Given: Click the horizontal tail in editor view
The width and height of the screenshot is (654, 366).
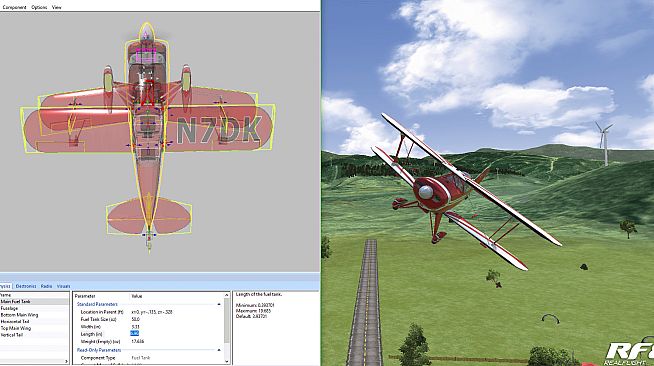Looking at the screenshot, I should click(x=149, y=216).
